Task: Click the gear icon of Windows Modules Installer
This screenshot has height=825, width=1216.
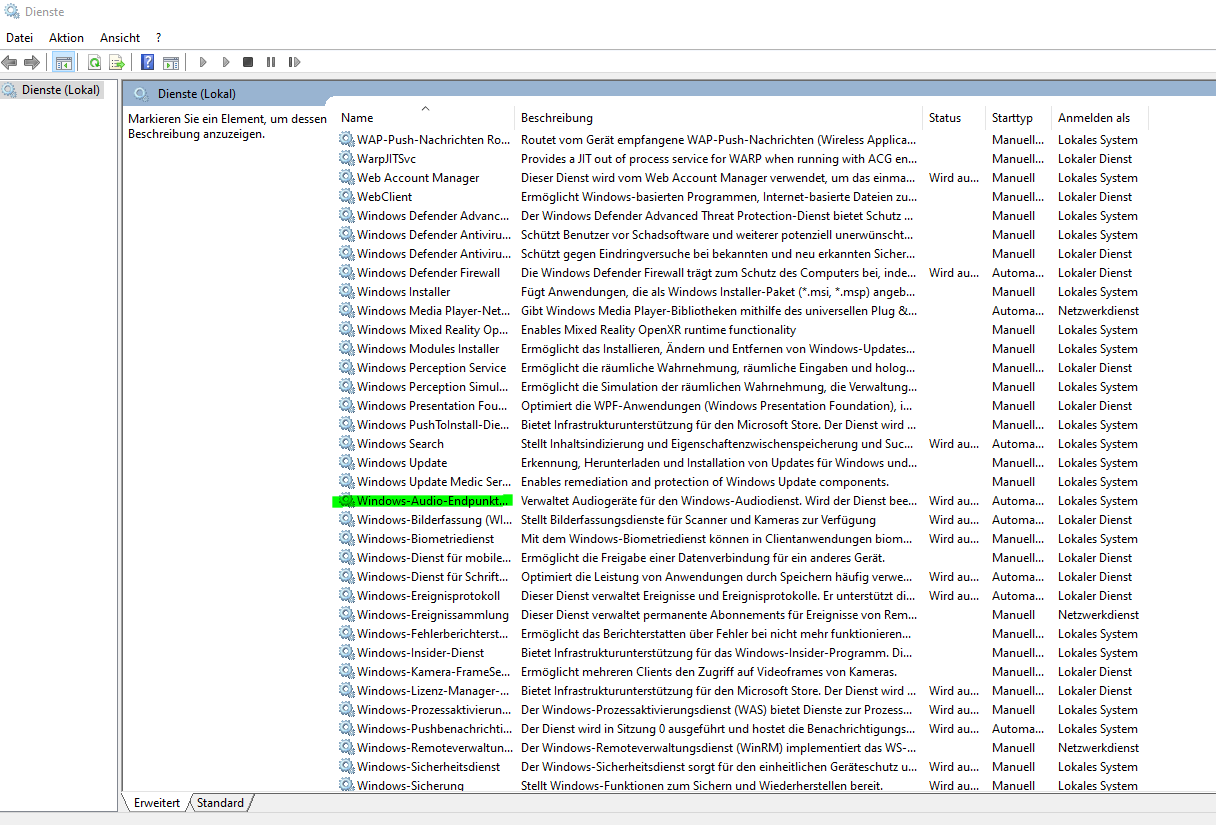Action: (347, 349)
